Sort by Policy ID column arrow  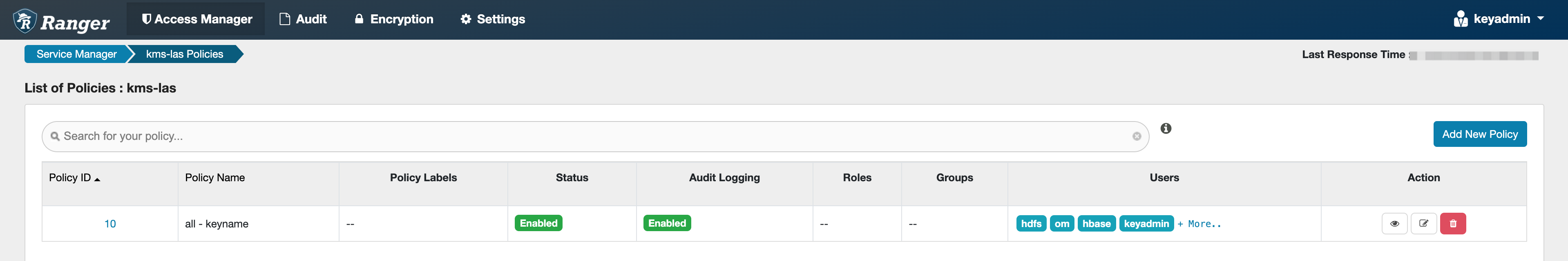point(97,179)
